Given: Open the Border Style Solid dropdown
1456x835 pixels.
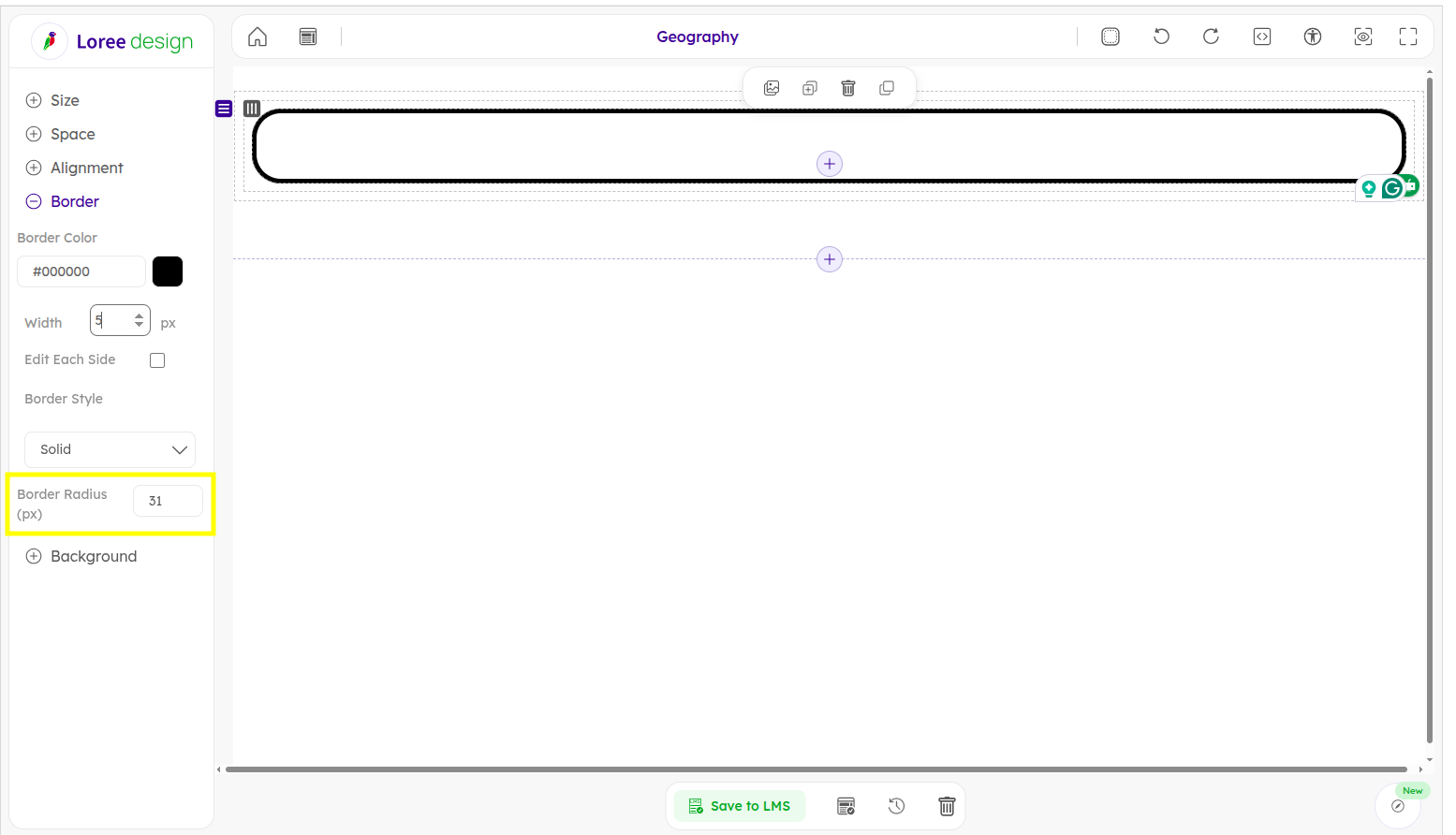Looking at the screenshot, I should [110, 449].
